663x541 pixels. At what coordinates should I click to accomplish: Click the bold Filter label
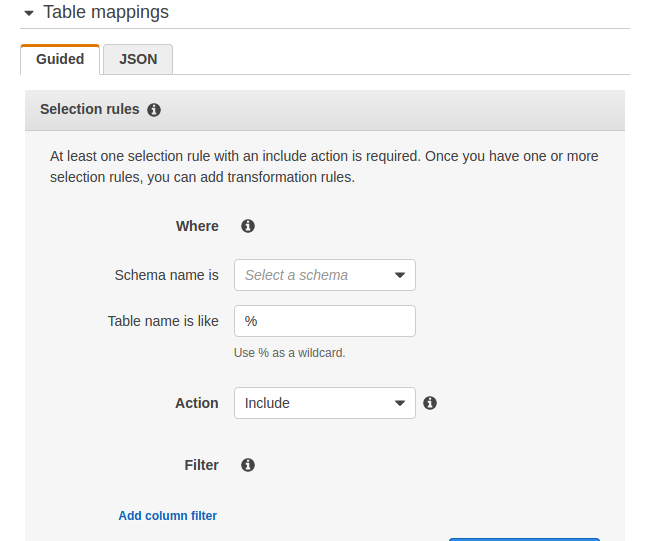[201, 465]
